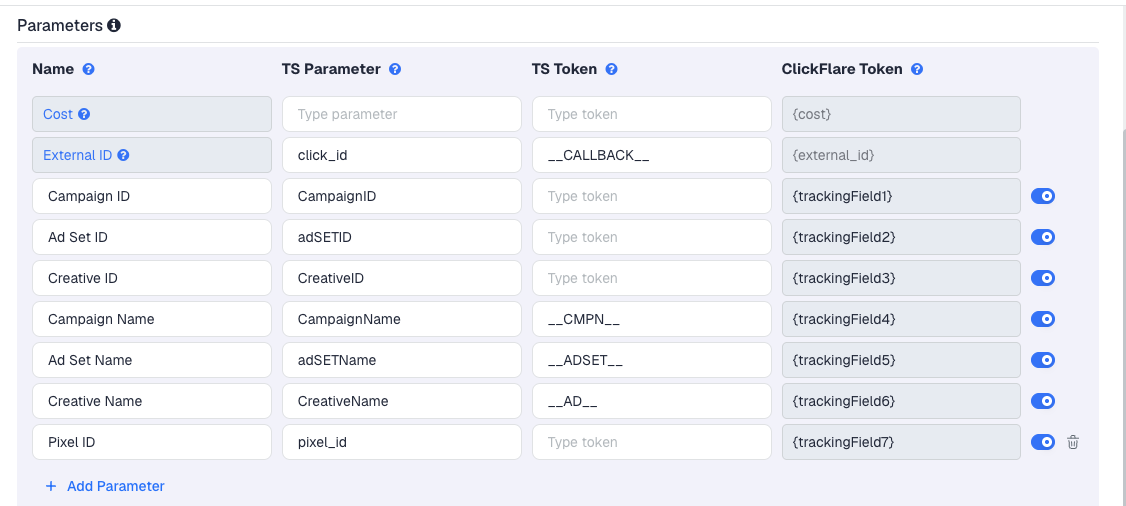
Task: Click the External ID name label
Action: point(78,155)
